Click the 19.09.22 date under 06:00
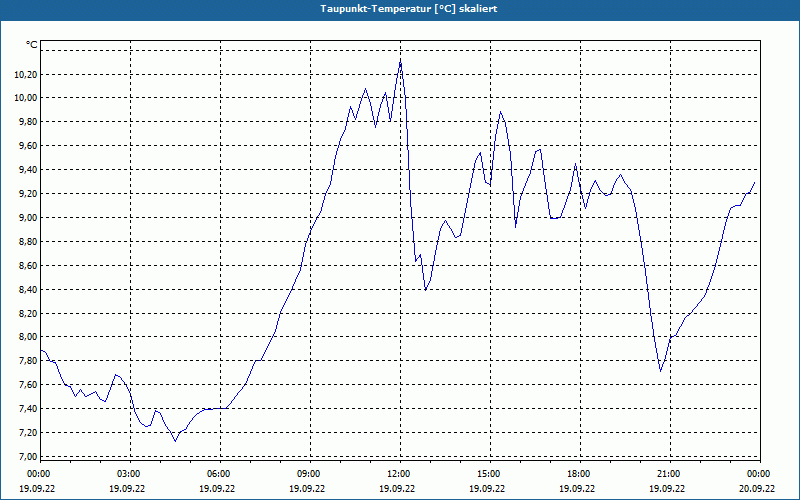Screen dimensions: 800x500 click(217, 488)
